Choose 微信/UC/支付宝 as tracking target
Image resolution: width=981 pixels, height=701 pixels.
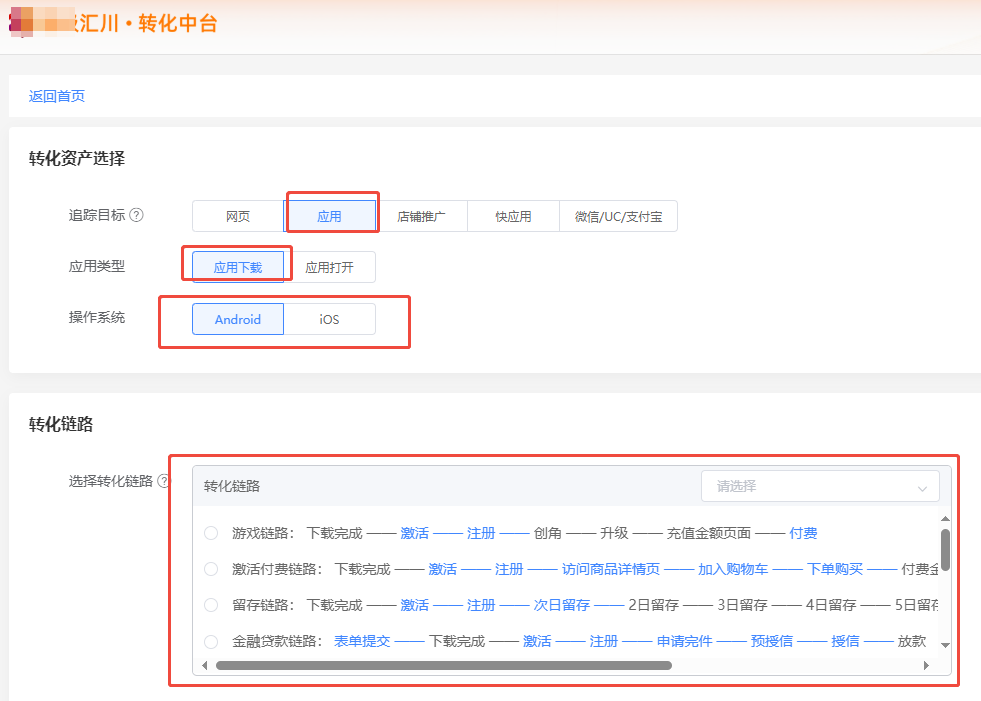pos(618,217)
